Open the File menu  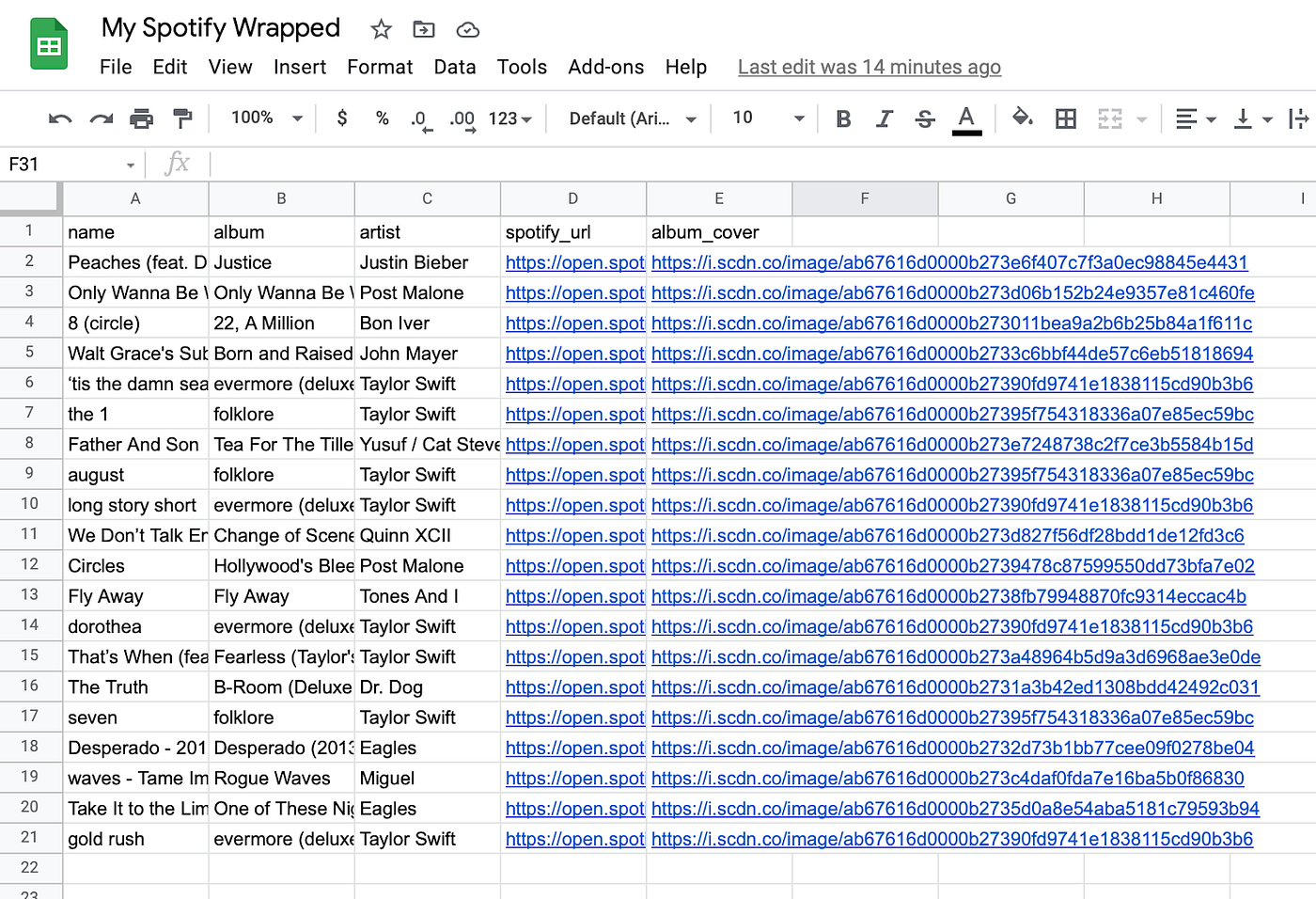116,67
